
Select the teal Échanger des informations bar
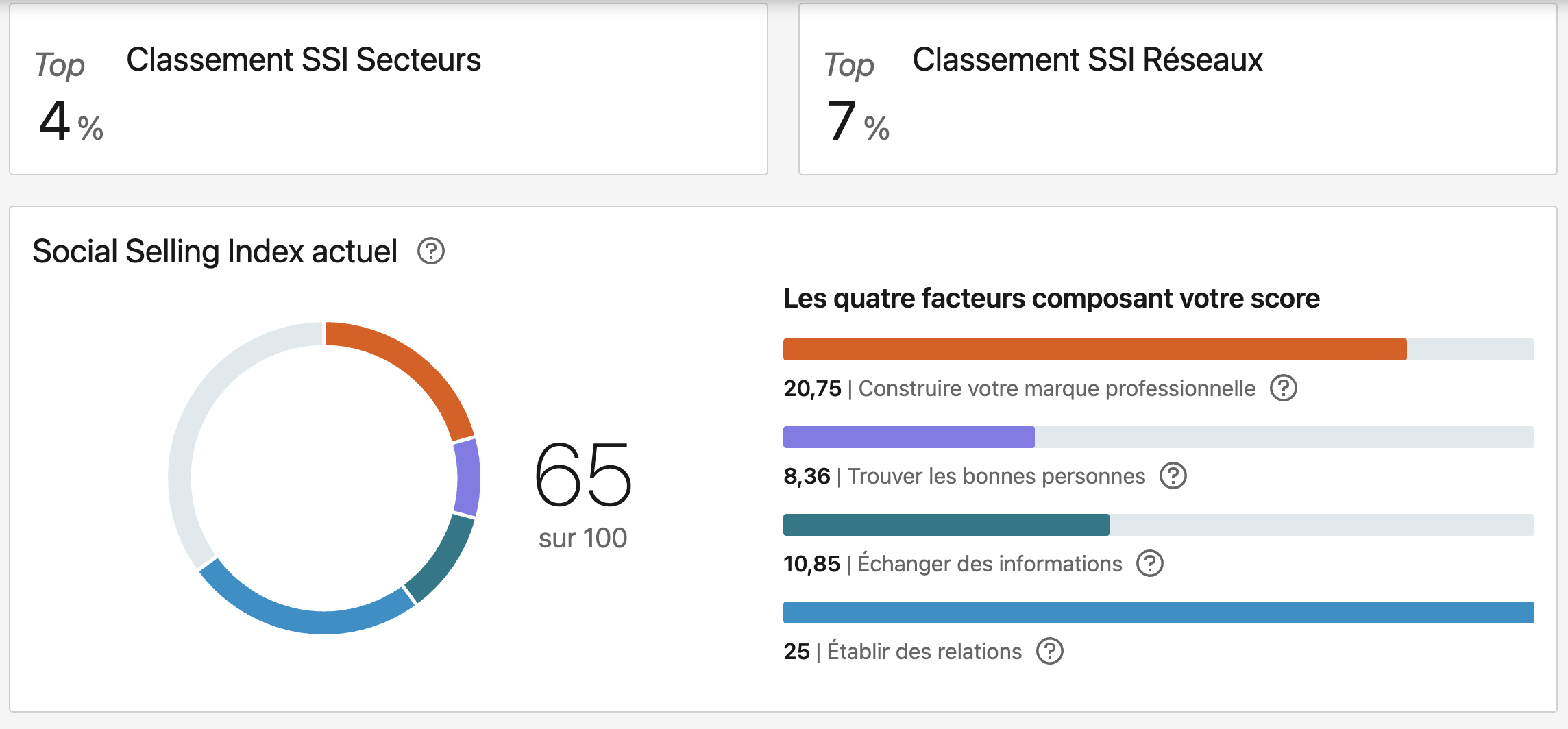tap(946, 525)
